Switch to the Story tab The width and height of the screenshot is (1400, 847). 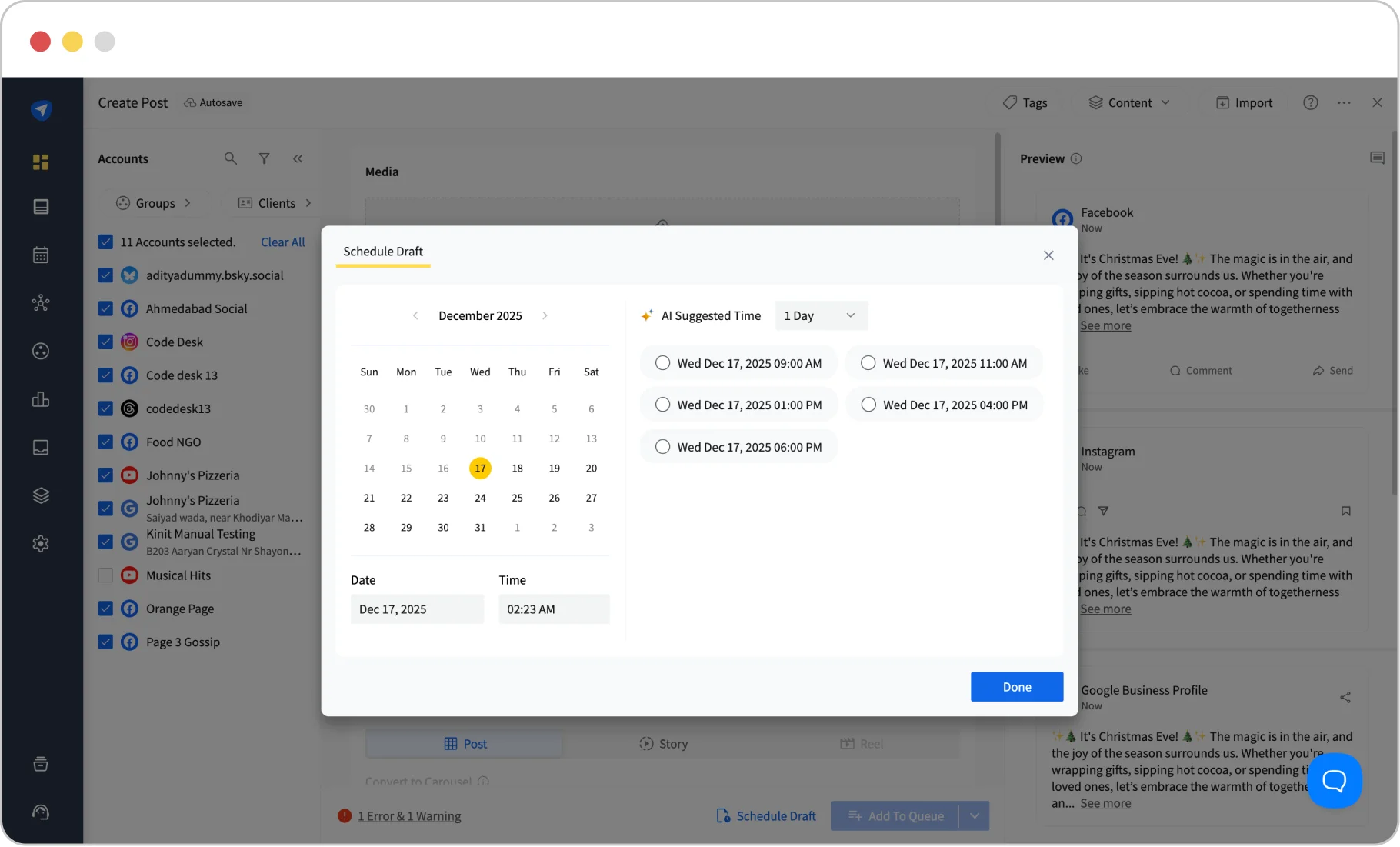[x=663, y=743]
